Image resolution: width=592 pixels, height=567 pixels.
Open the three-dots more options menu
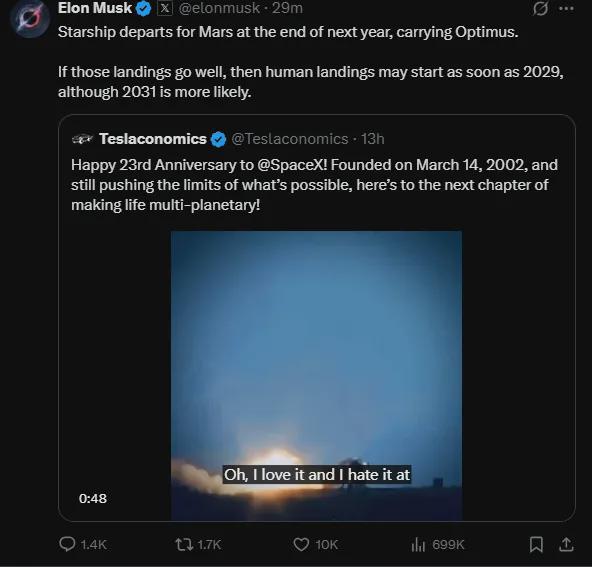coord(566,8)
